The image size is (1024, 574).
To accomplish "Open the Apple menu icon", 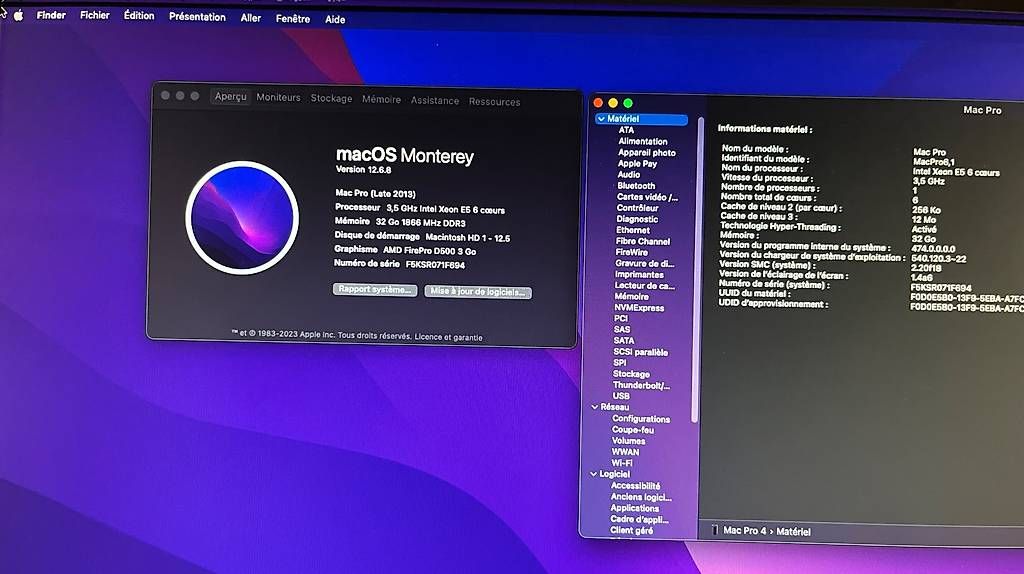I will click(x=18, y=15).
